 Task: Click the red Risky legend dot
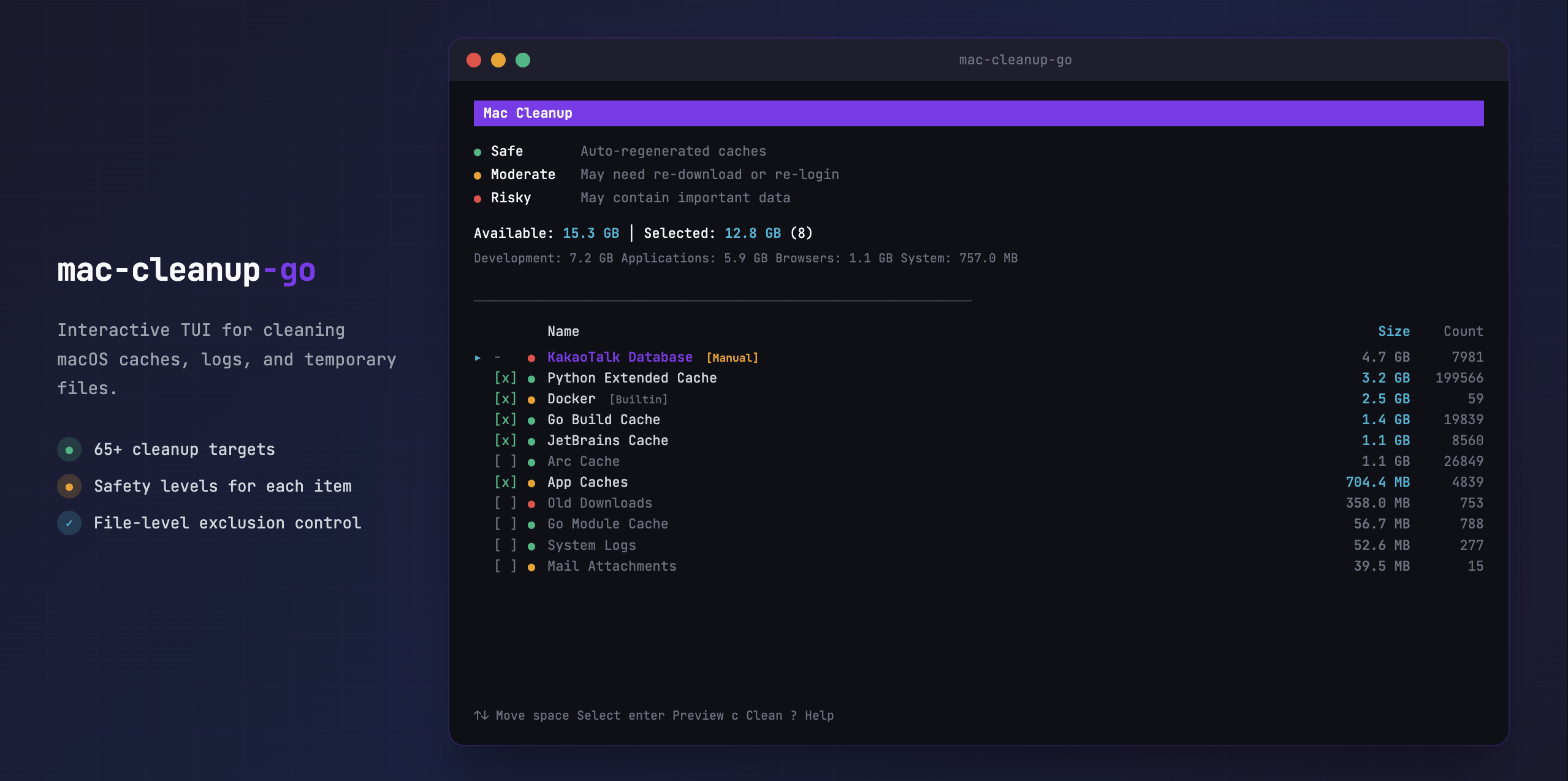tap(478, 199)
